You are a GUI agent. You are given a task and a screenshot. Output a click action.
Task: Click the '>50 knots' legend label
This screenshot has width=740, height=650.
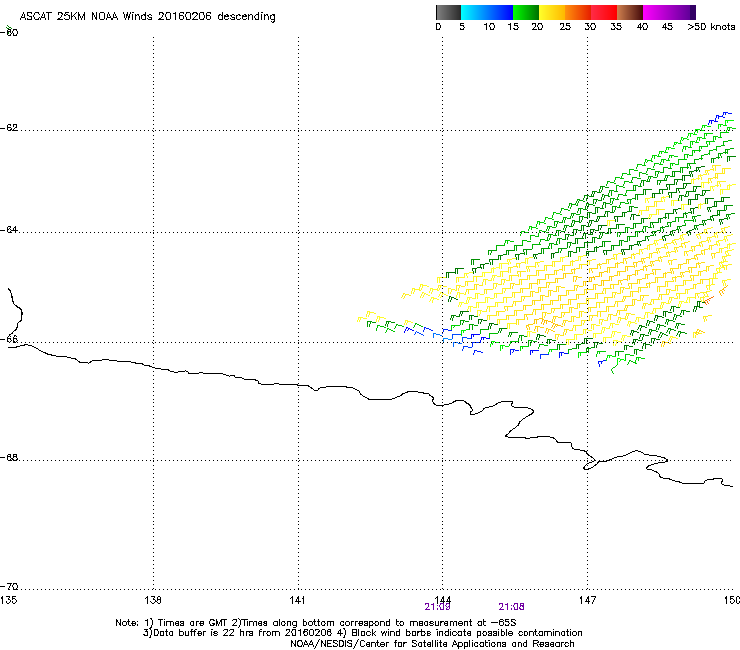click(x=713, y=27)
